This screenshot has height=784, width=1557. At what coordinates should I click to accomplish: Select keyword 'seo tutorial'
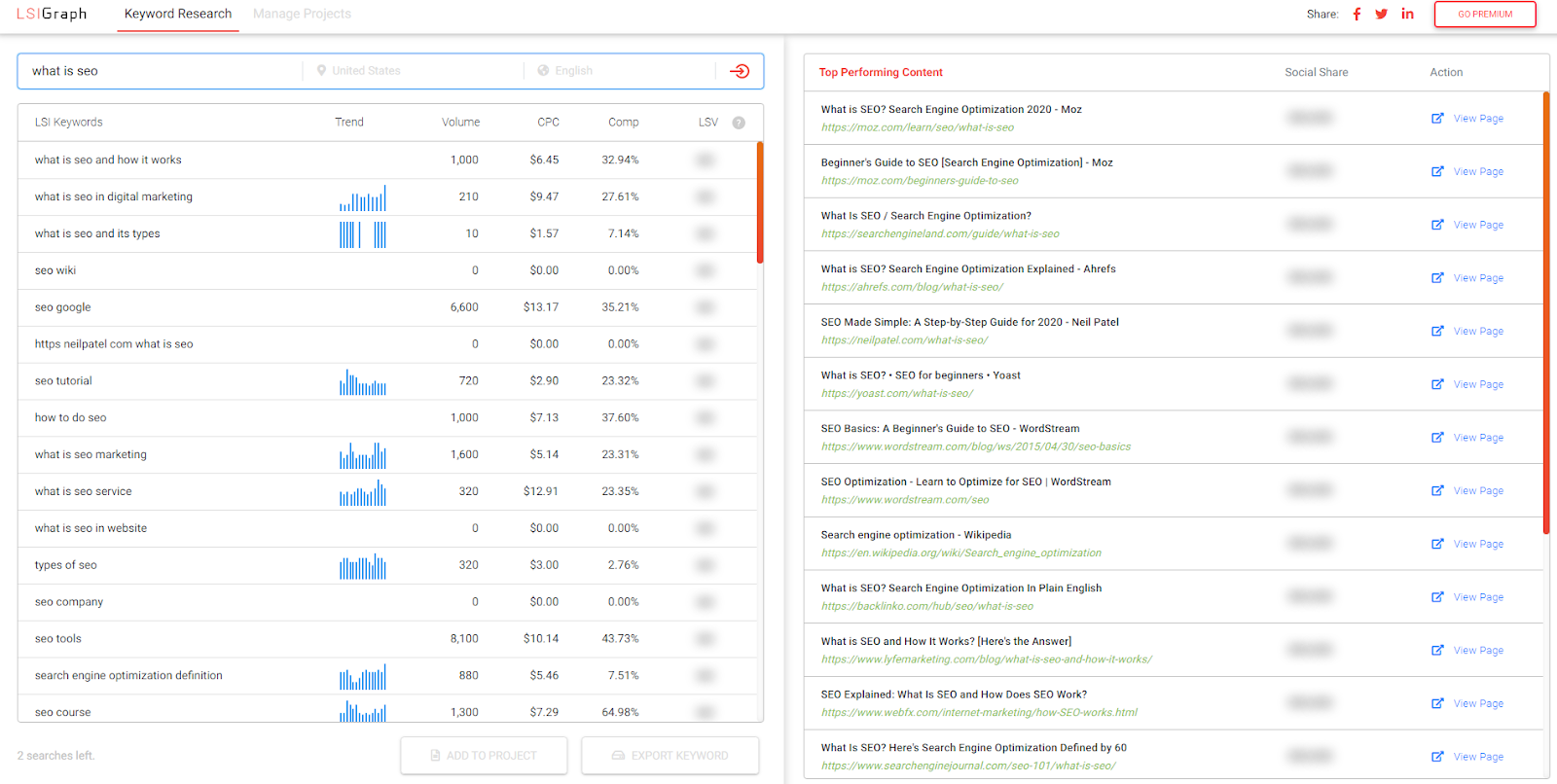pos(63,381)
